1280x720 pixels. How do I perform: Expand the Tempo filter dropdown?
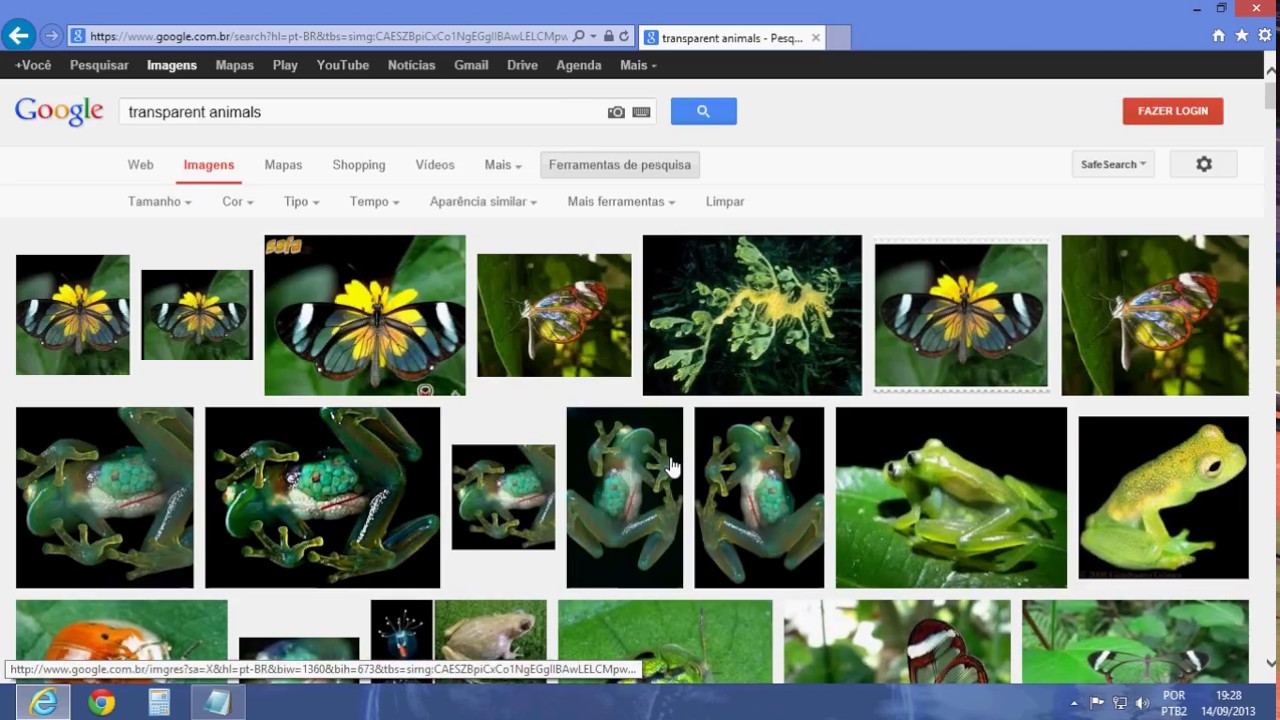374,201
